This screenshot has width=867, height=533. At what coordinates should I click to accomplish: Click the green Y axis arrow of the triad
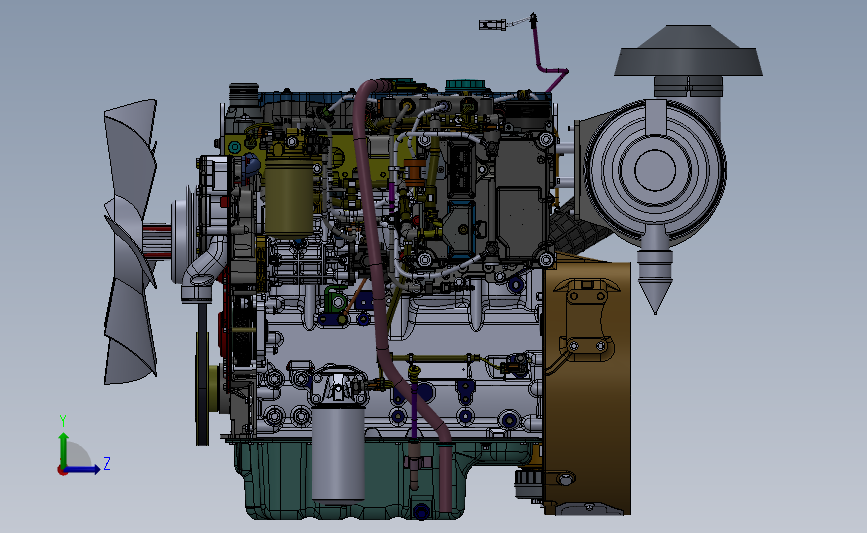[x=64, y=448]
